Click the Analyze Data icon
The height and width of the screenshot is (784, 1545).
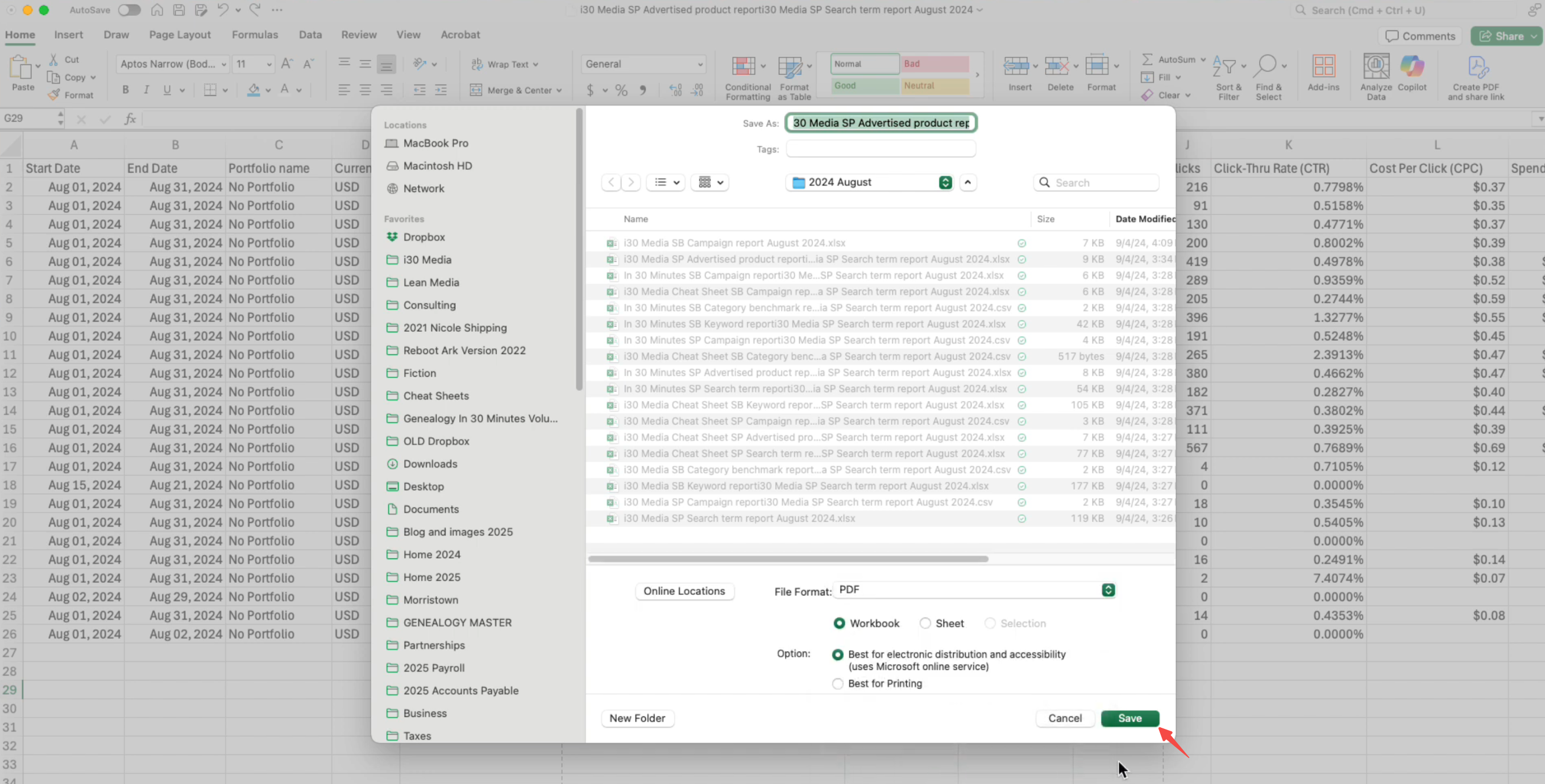point(1376,66)
